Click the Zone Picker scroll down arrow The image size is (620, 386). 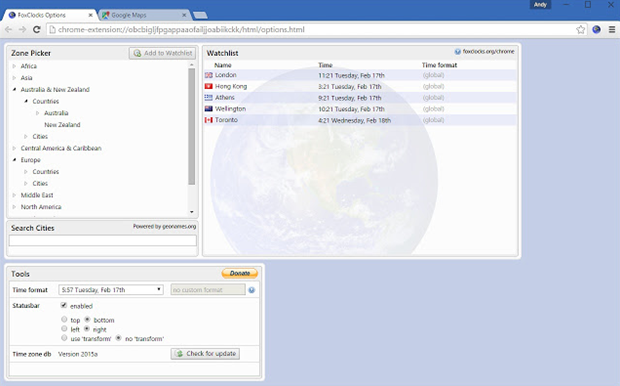(192, 212)
